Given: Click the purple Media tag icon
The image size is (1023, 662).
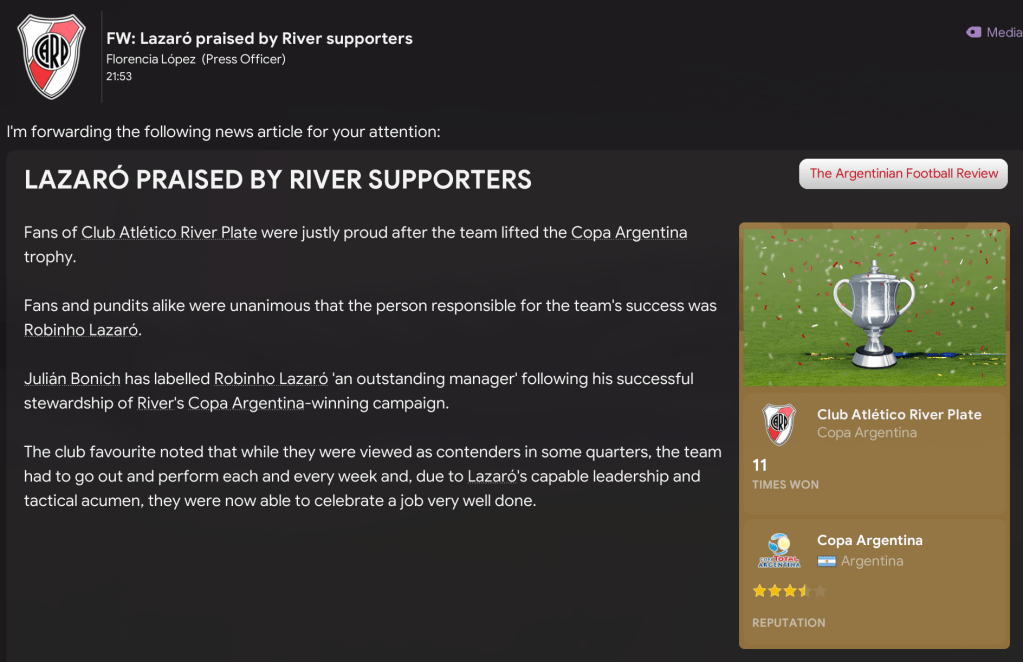Looking at the screenshot, I should [x=974, y=32].
